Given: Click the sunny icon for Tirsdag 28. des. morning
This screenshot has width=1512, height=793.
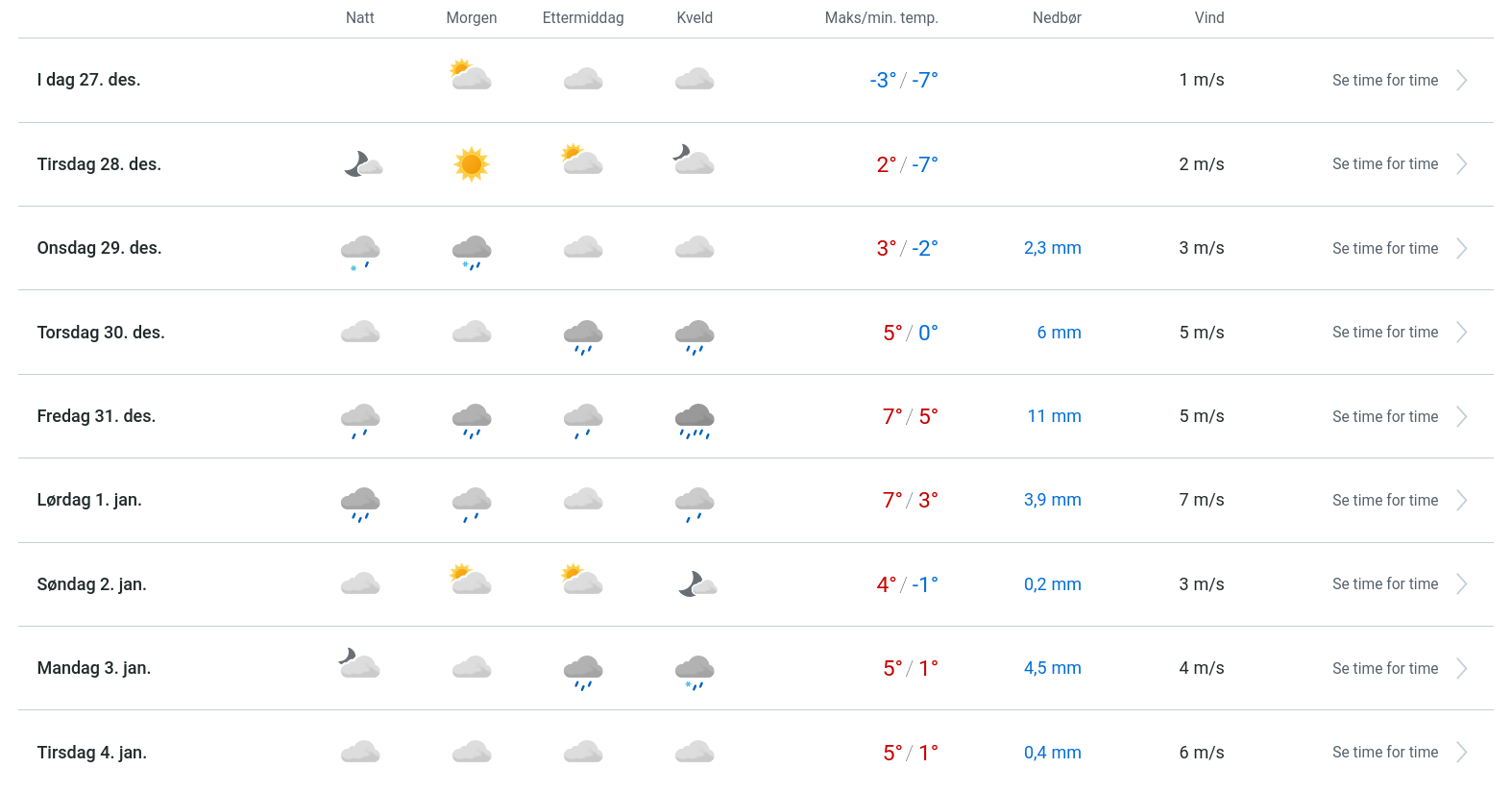Looking at the screenshot, I should tap(471, 164).
